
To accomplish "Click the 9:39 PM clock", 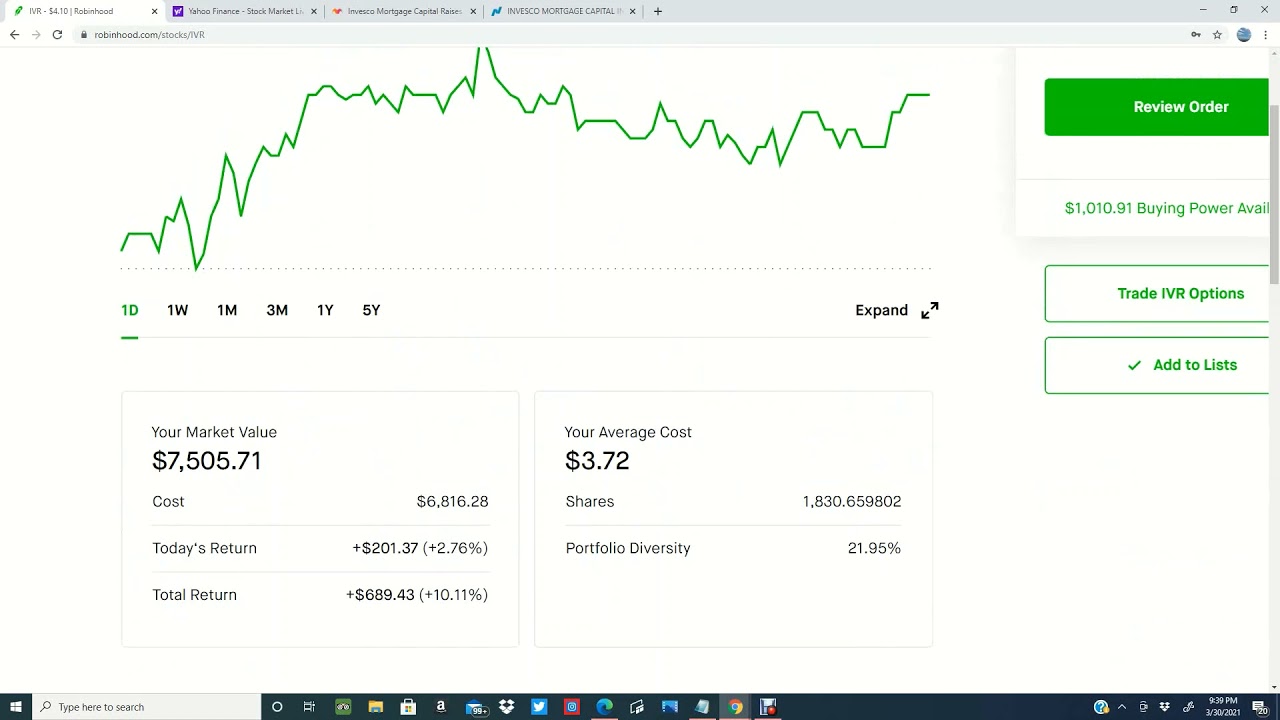I will (1225, 707).
